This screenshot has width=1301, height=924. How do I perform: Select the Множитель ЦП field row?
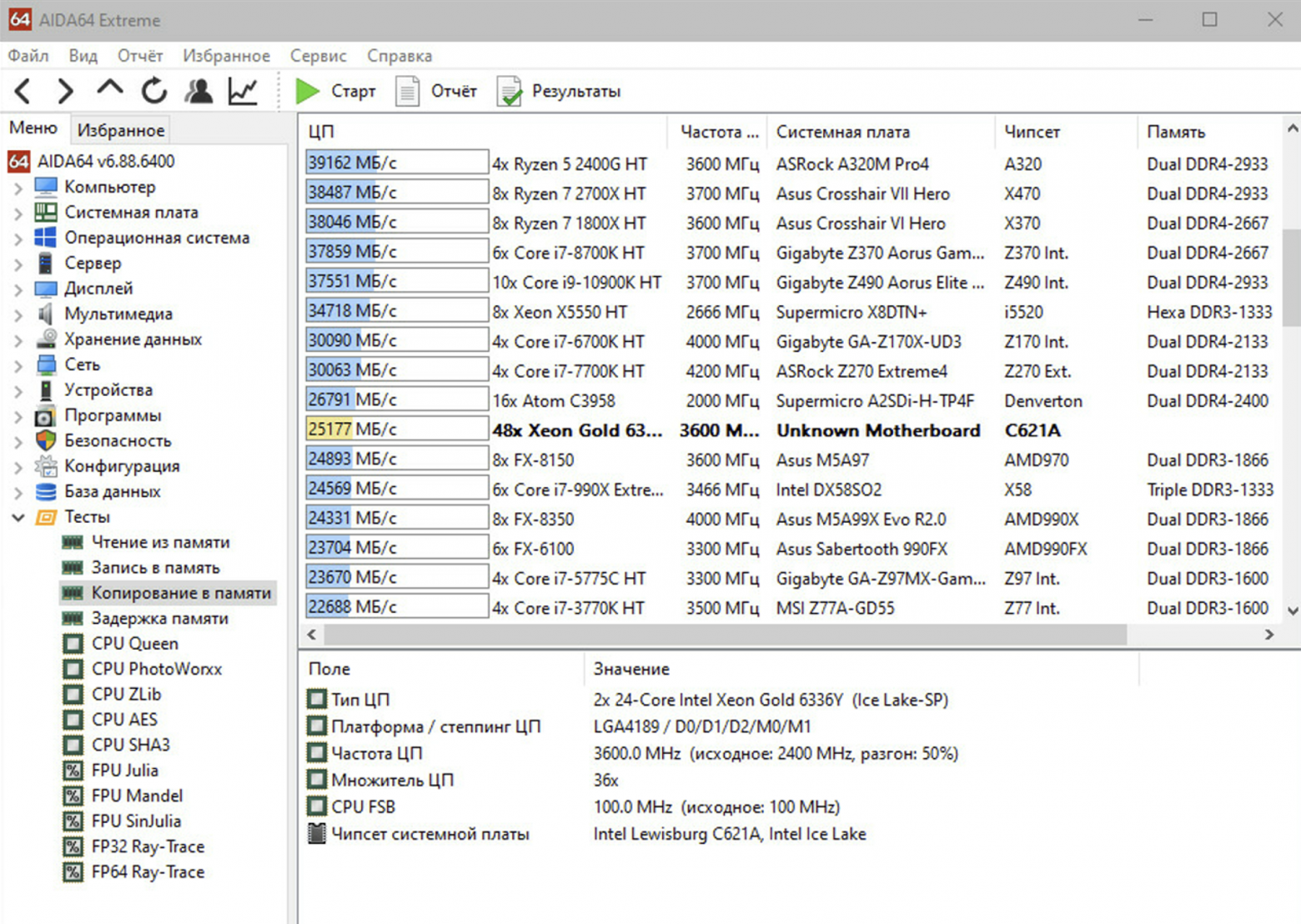[717, 781]
